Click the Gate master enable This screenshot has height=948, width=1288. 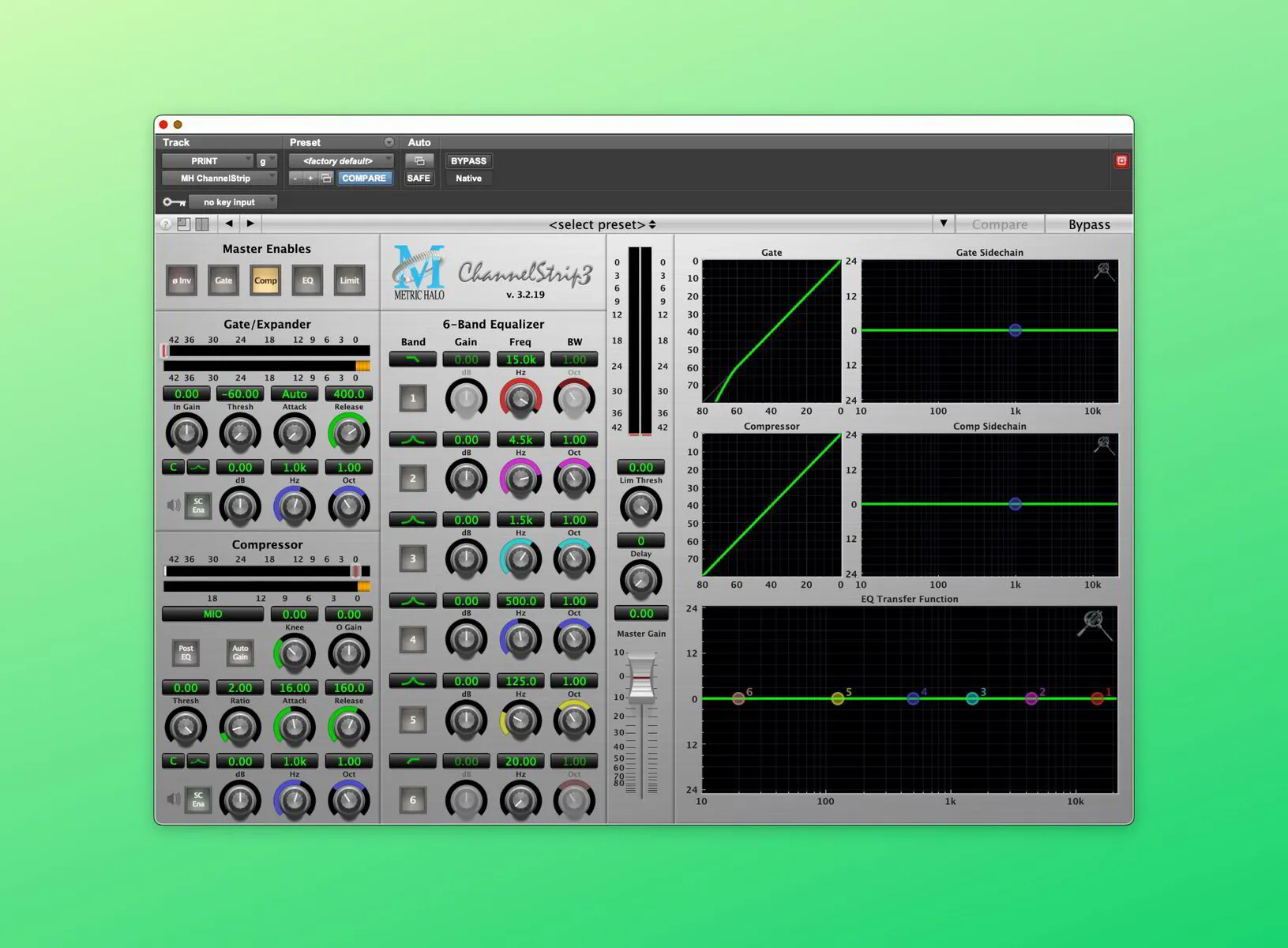[223, 280]
